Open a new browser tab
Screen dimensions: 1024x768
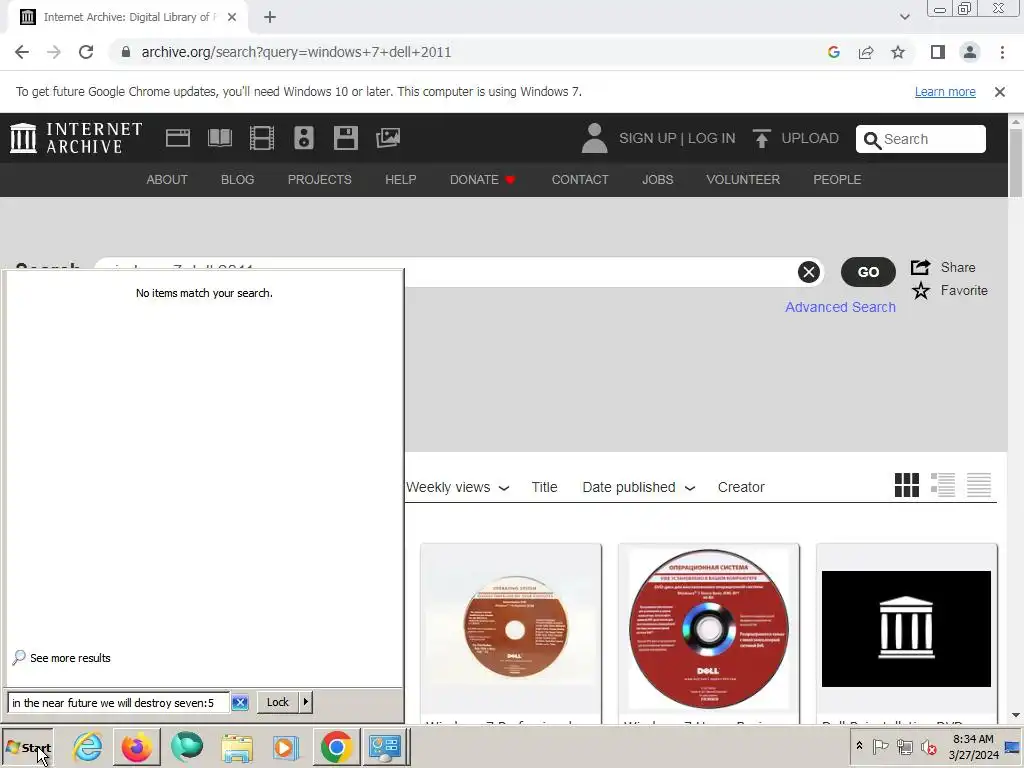(x=270, y=17)
